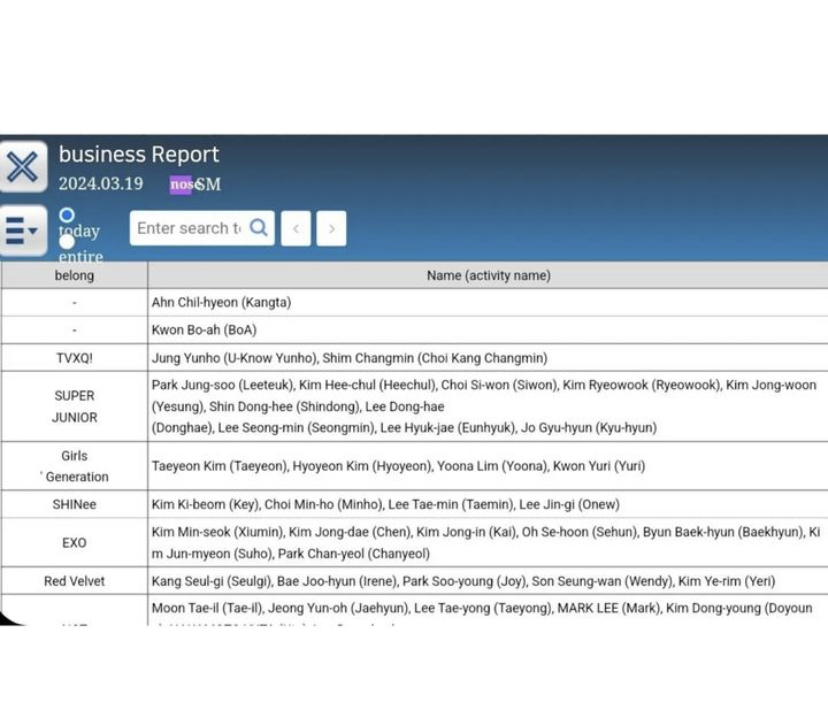Select the SHINee group cell
828x722 pixels.
pos(74,504)
